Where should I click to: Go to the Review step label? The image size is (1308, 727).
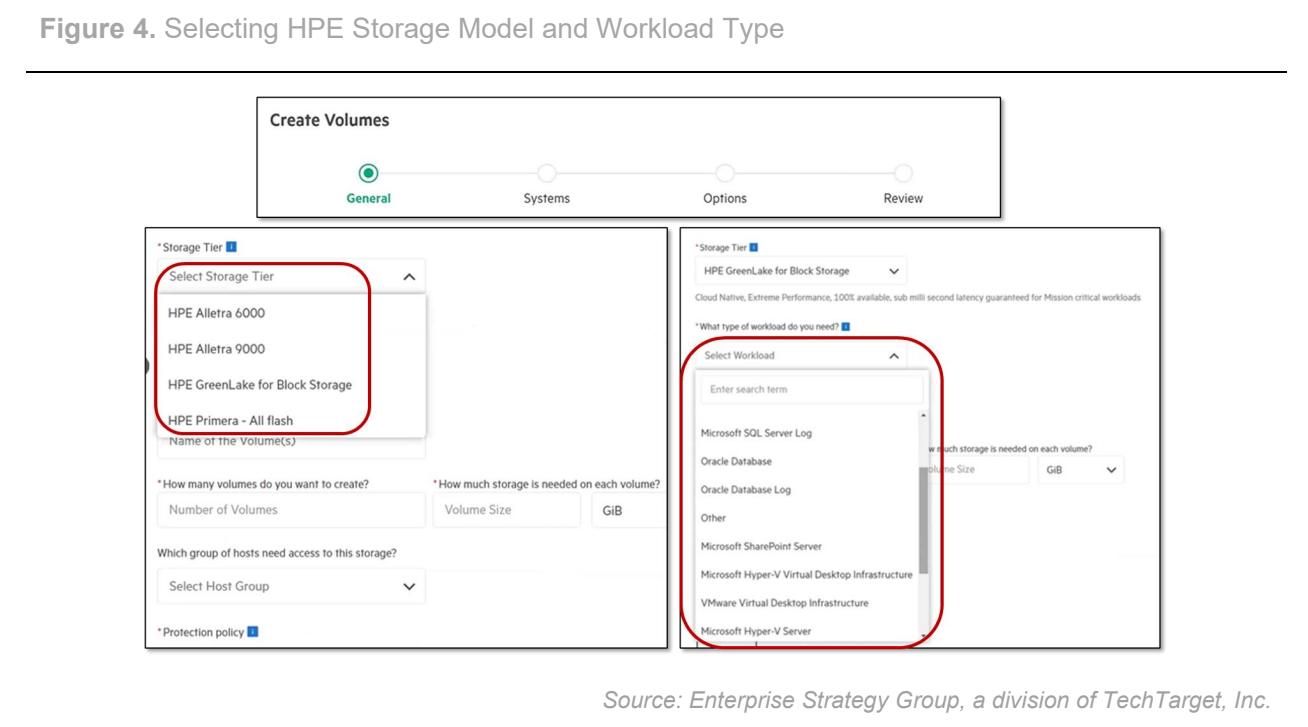click(903, 198)
